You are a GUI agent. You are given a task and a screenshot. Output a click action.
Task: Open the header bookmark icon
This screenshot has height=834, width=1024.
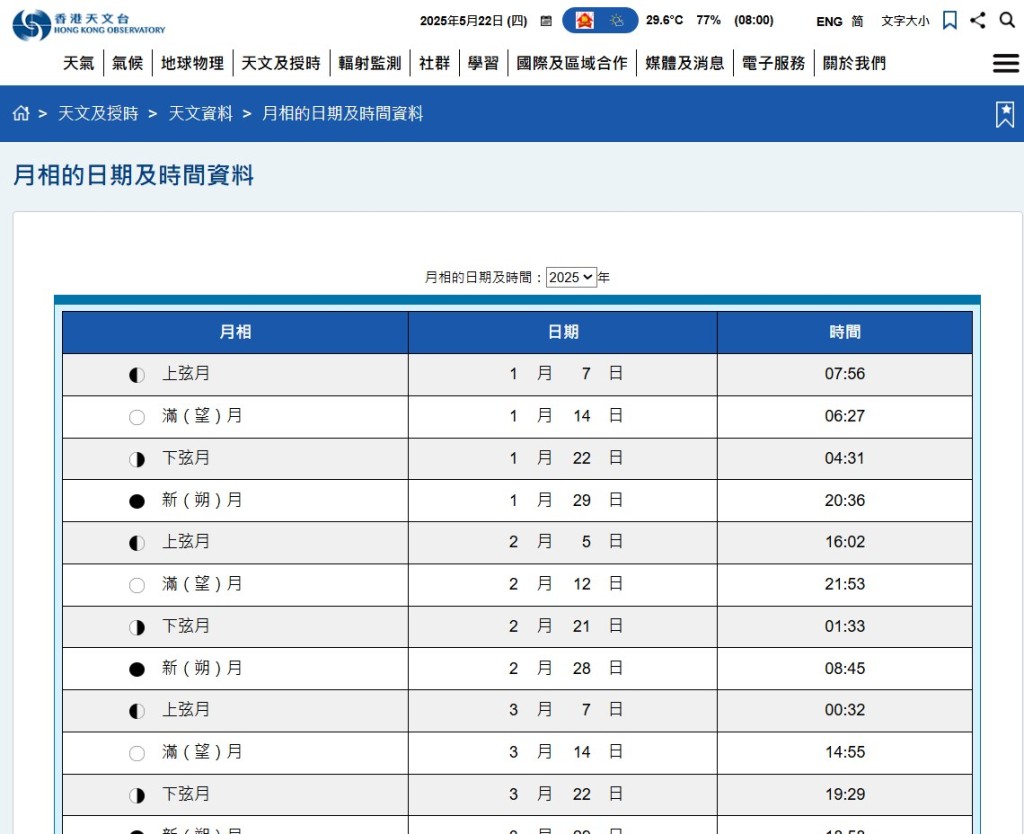[950, 20]
